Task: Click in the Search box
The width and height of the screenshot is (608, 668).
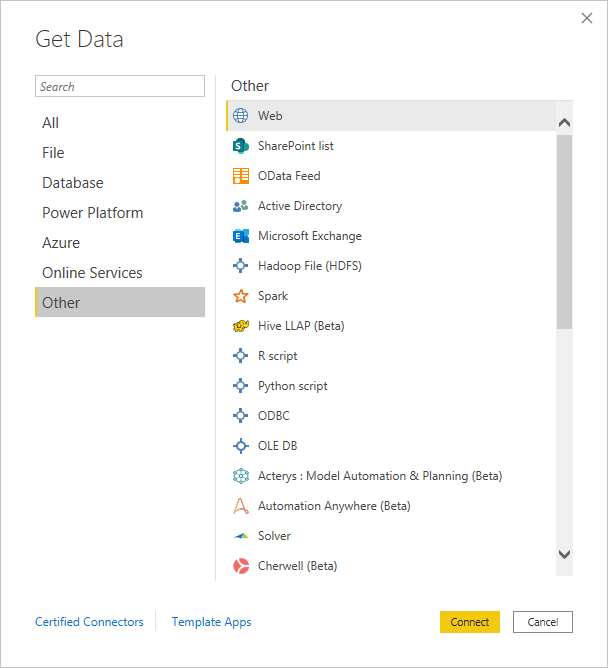Action: coord(120,86)
